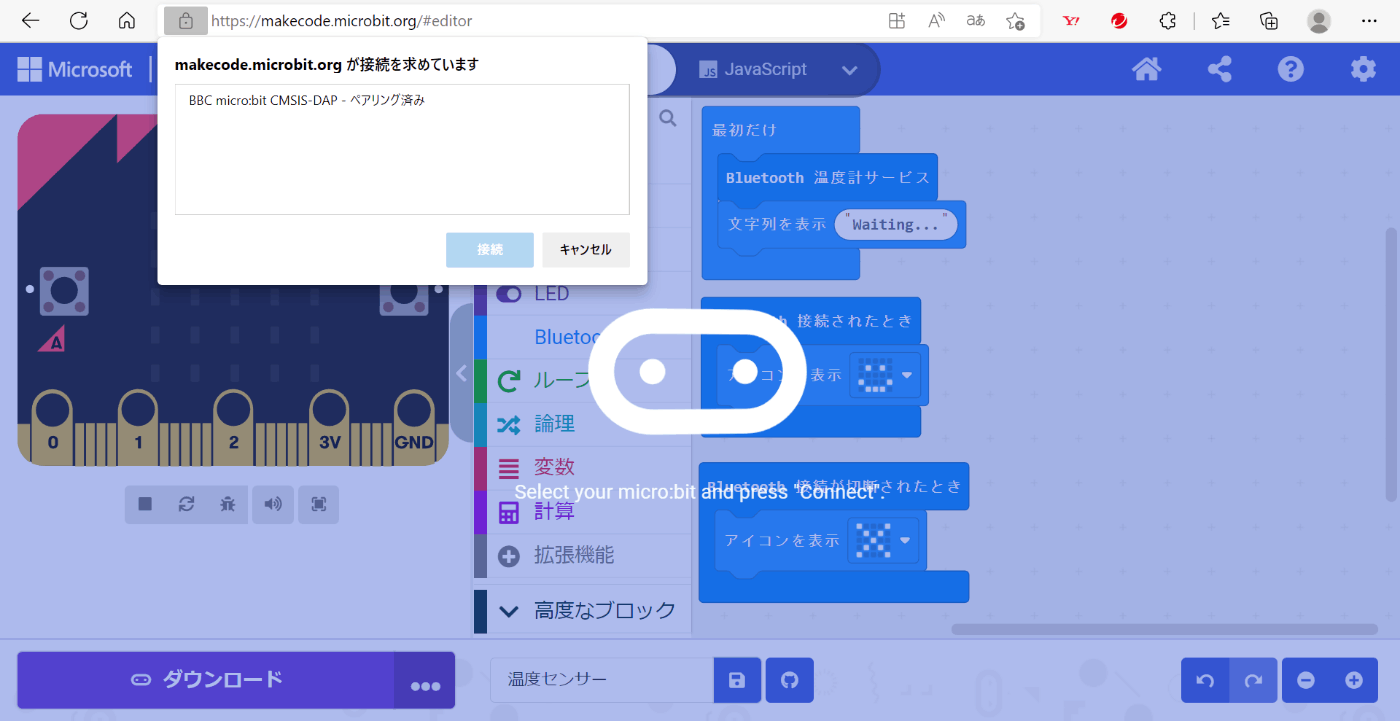Image resolution: width=1400 pixels, height=721 pixels.
Task: Open the favorites list icon
Action: pos(1221,20)
